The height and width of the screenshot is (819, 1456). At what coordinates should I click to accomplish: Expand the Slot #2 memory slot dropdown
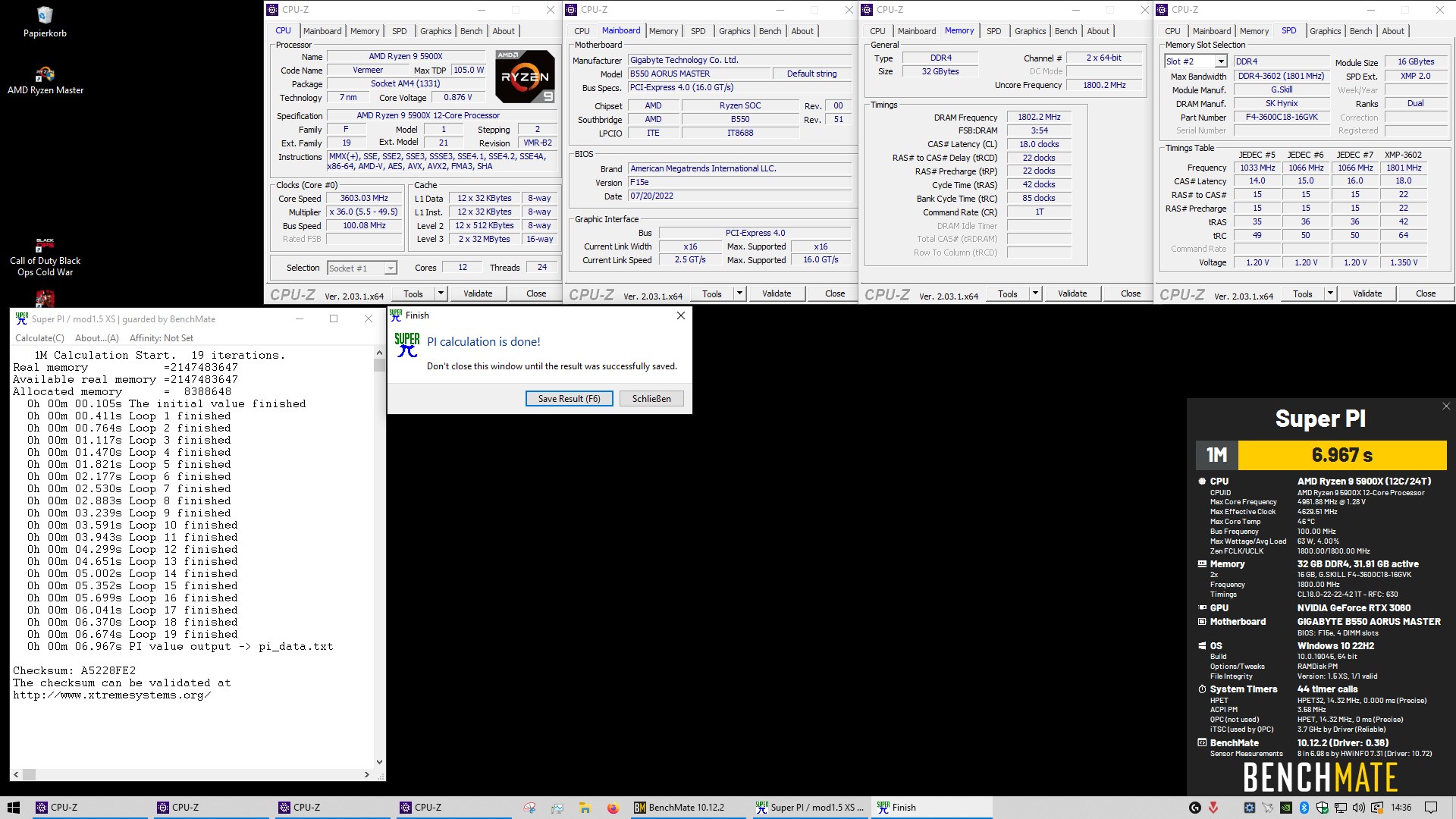[1220, 61]
